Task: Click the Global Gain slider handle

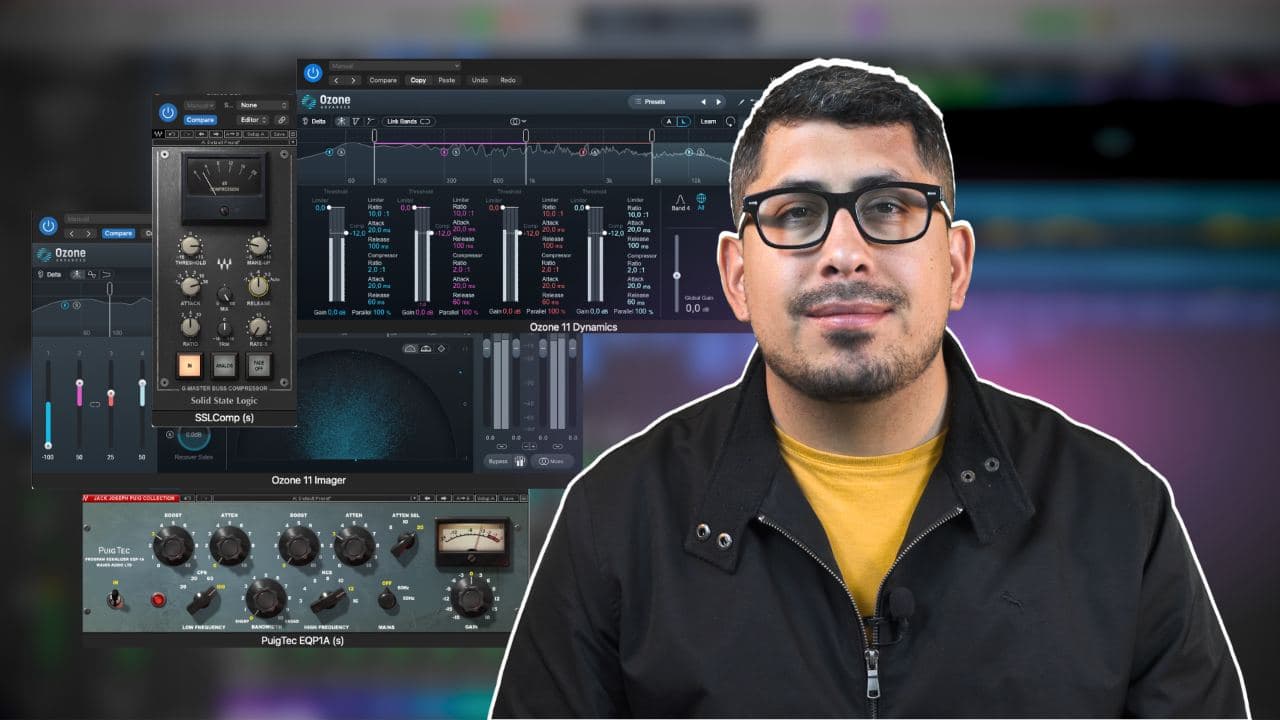Action: click(677, 275)
